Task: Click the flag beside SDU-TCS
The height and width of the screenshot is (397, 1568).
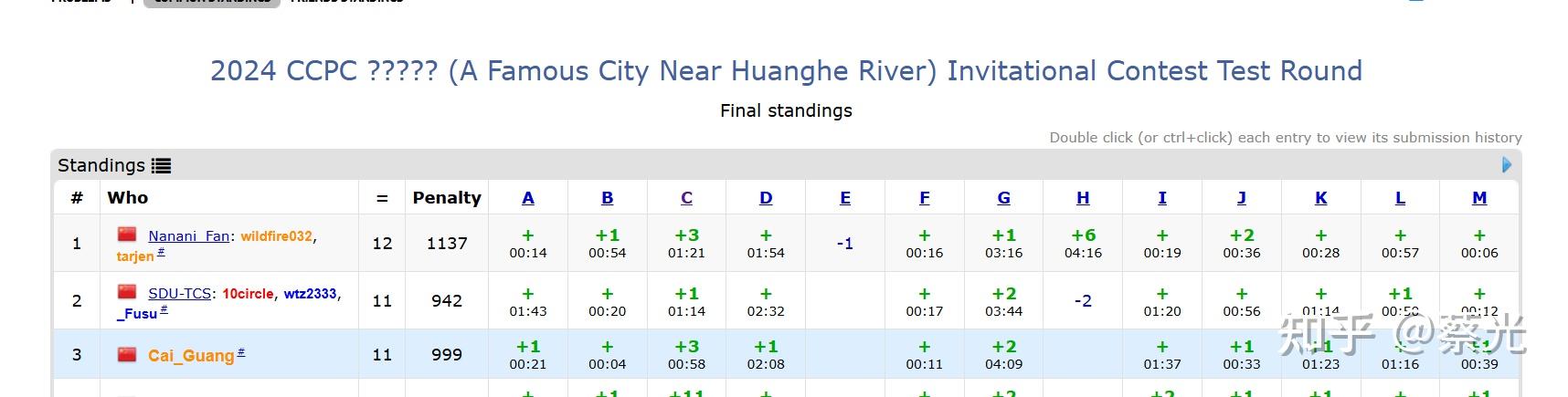Action: pos(127,292)
